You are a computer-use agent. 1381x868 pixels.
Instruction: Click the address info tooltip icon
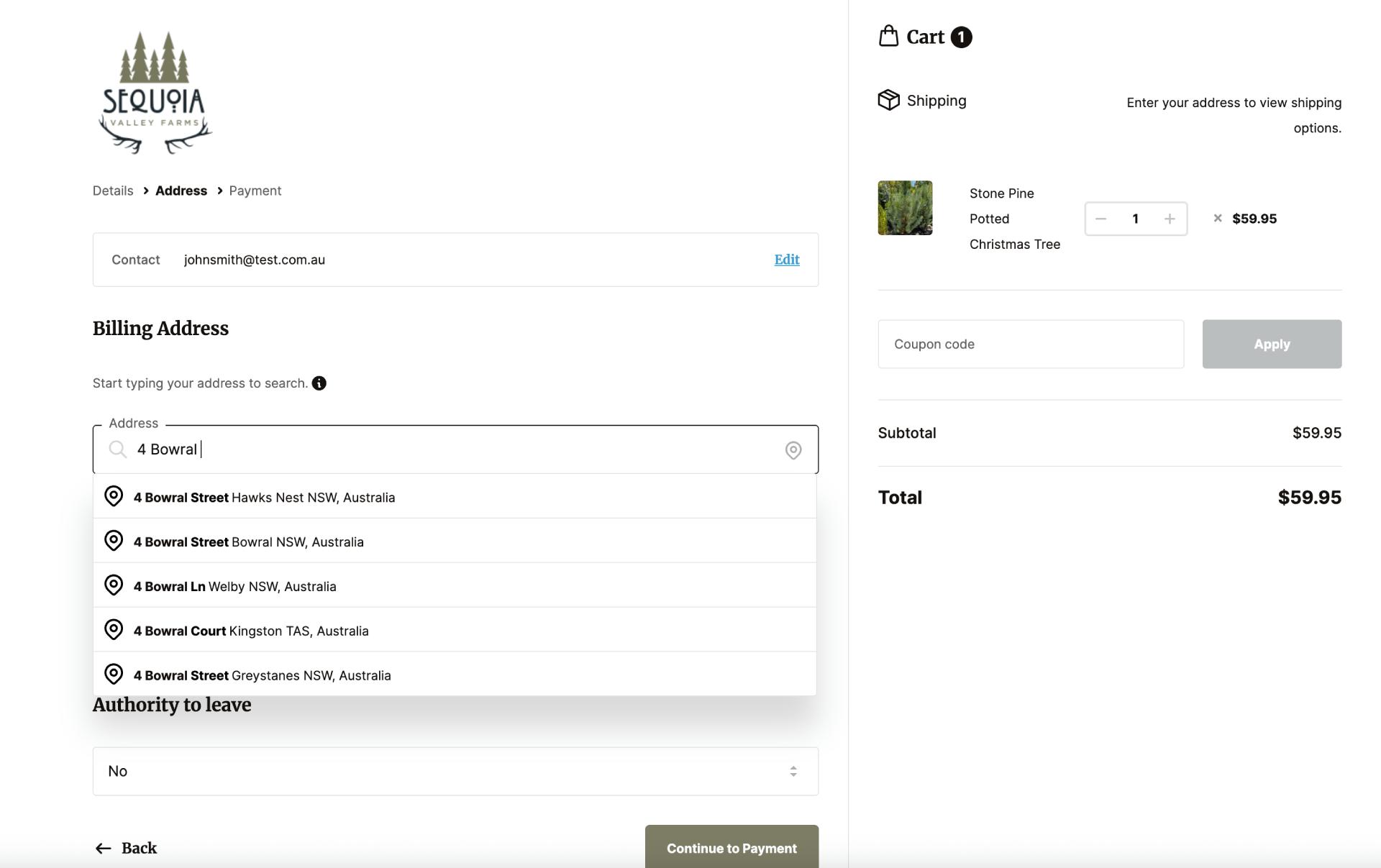click(319, 383)
